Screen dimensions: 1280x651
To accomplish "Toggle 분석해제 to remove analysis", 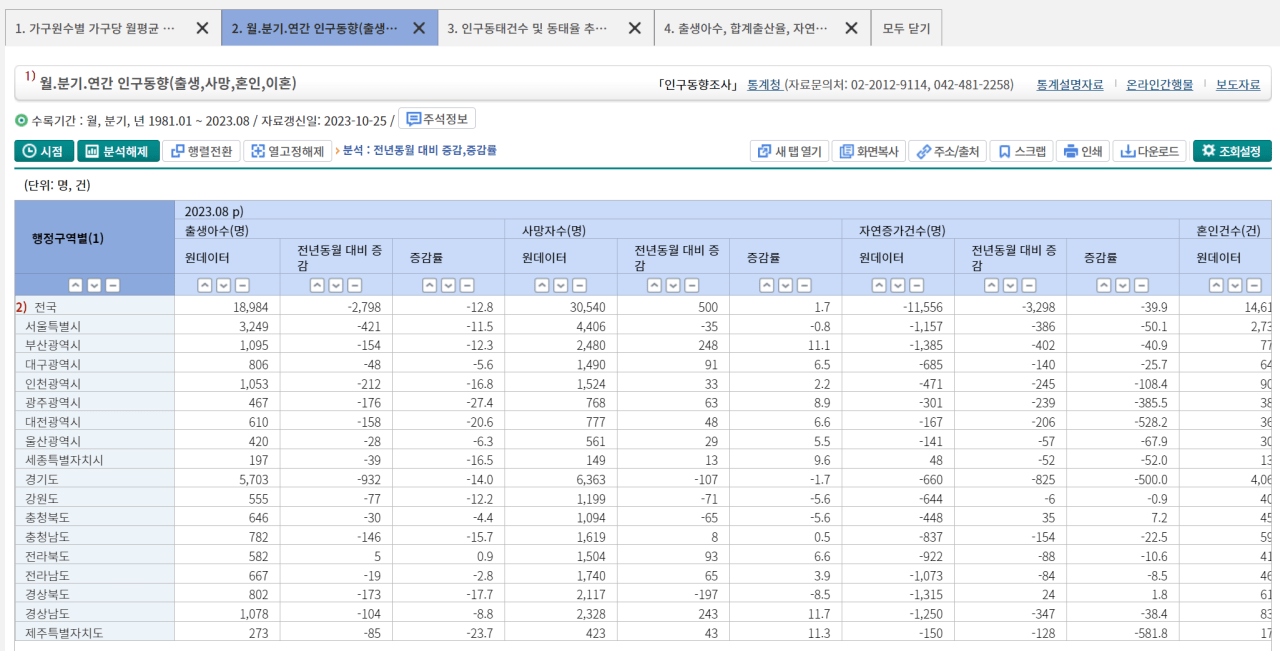I will pyautogui.click(x=118, y=151).
